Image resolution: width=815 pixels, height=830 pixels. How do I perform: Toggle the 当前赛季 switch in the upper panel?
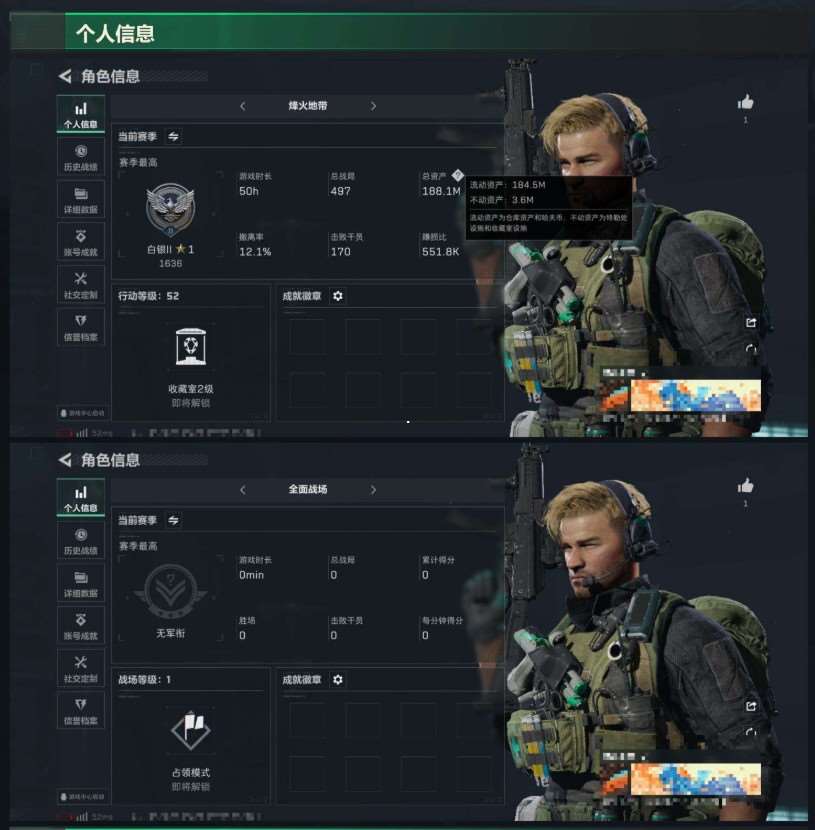point(173,137)
